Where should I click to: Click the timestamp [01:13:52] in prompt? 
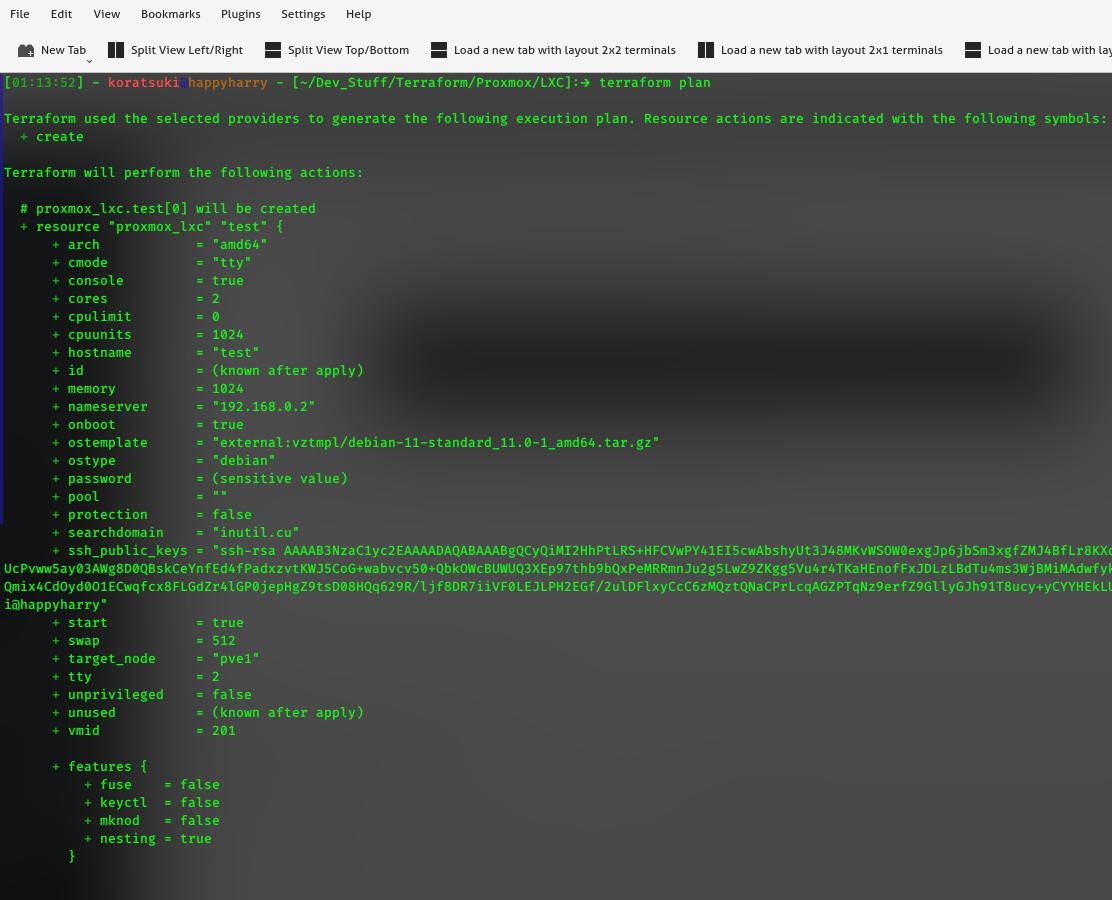[44, 83]
